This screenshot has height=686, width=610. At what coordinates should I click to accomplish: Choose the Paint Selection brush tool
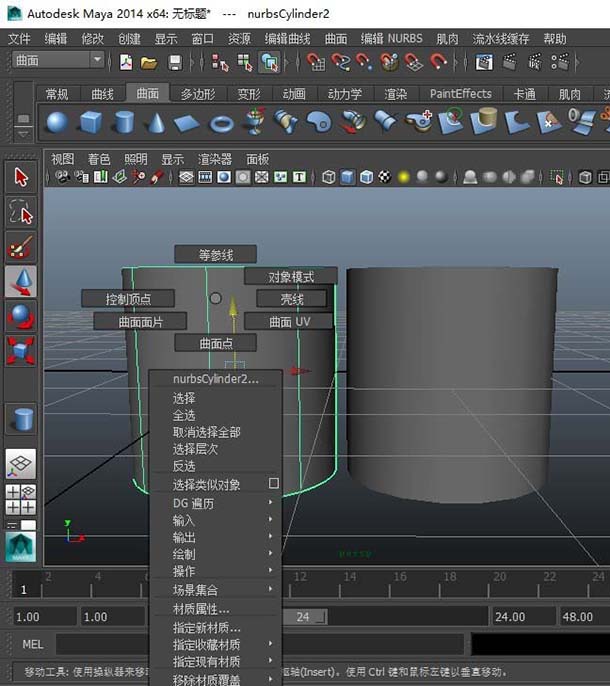coord(21,247)
